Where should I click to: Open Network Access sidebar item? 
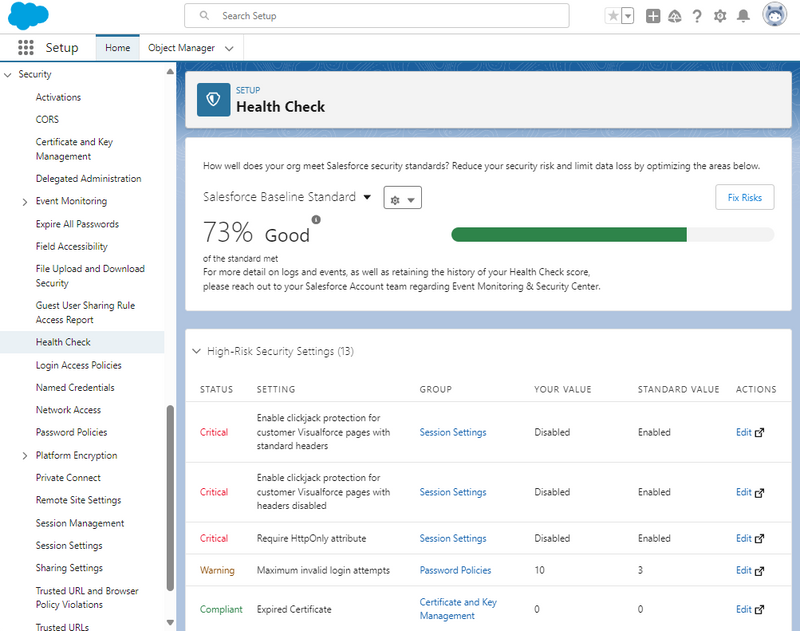pyautogui.click(x=68, y=410)
